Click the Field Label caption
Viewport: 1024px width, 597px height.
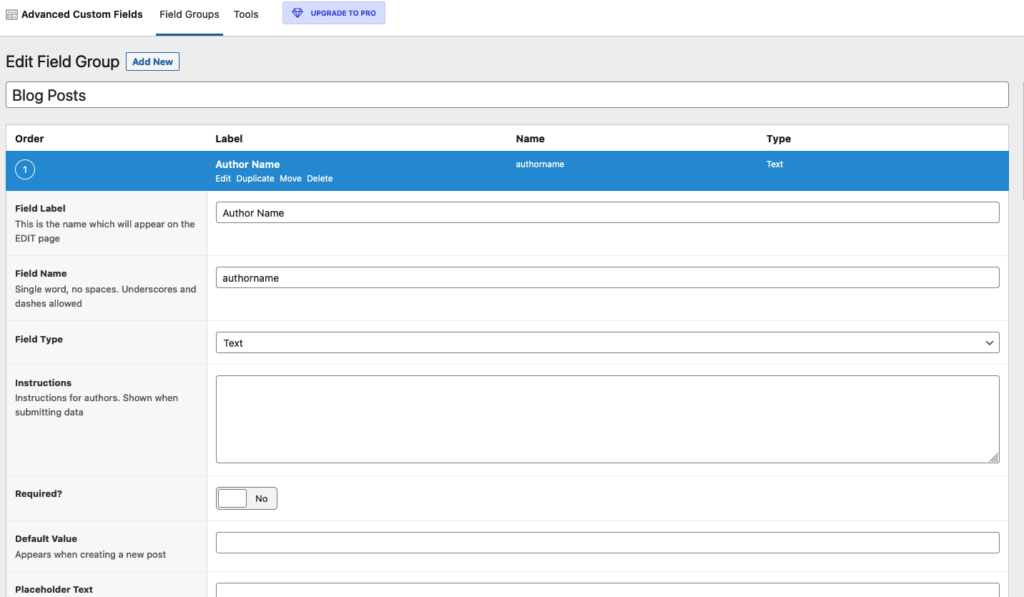point(40,208)
